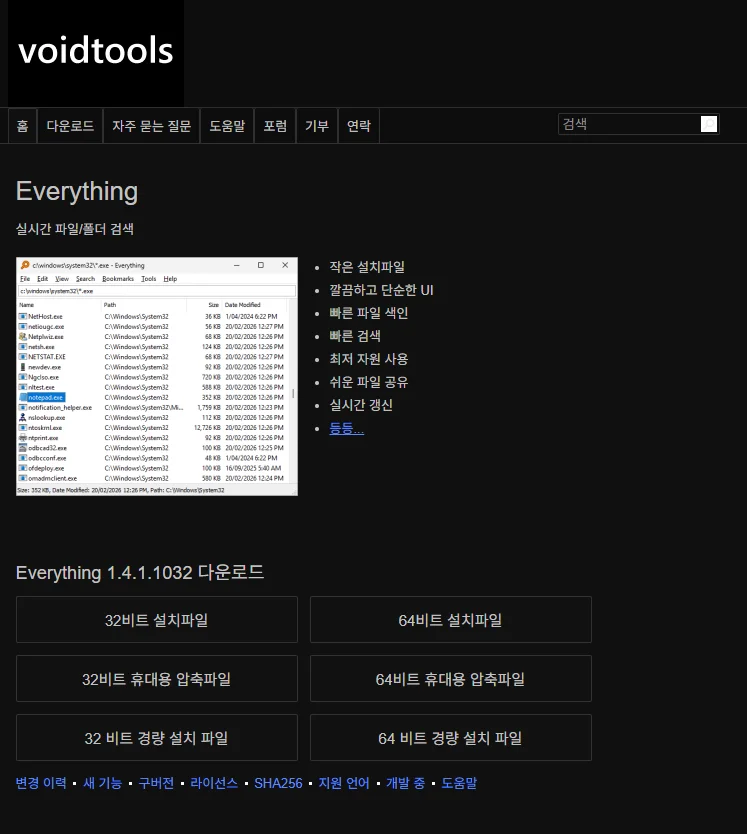This screenshot has height=834, width=747.
Task: Click the Everything 1.4.1.1032 다운로드 heading
Action: (140, 573)
